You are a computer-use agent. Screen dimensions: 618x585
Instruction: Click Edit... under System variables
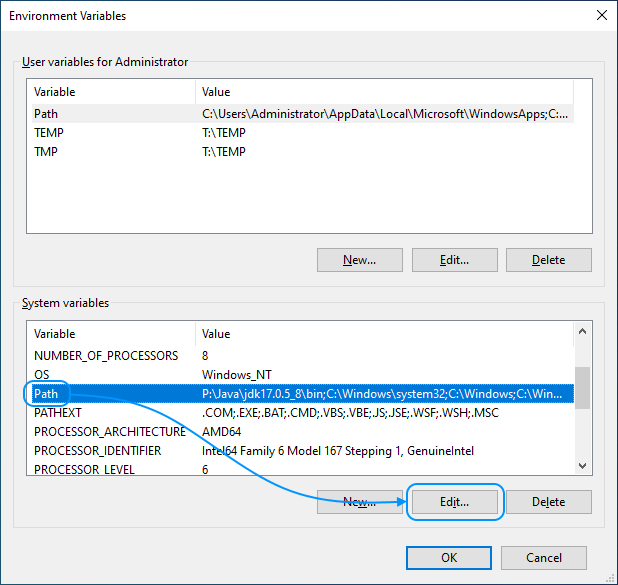pyautogui.click(x=454, y=502)
